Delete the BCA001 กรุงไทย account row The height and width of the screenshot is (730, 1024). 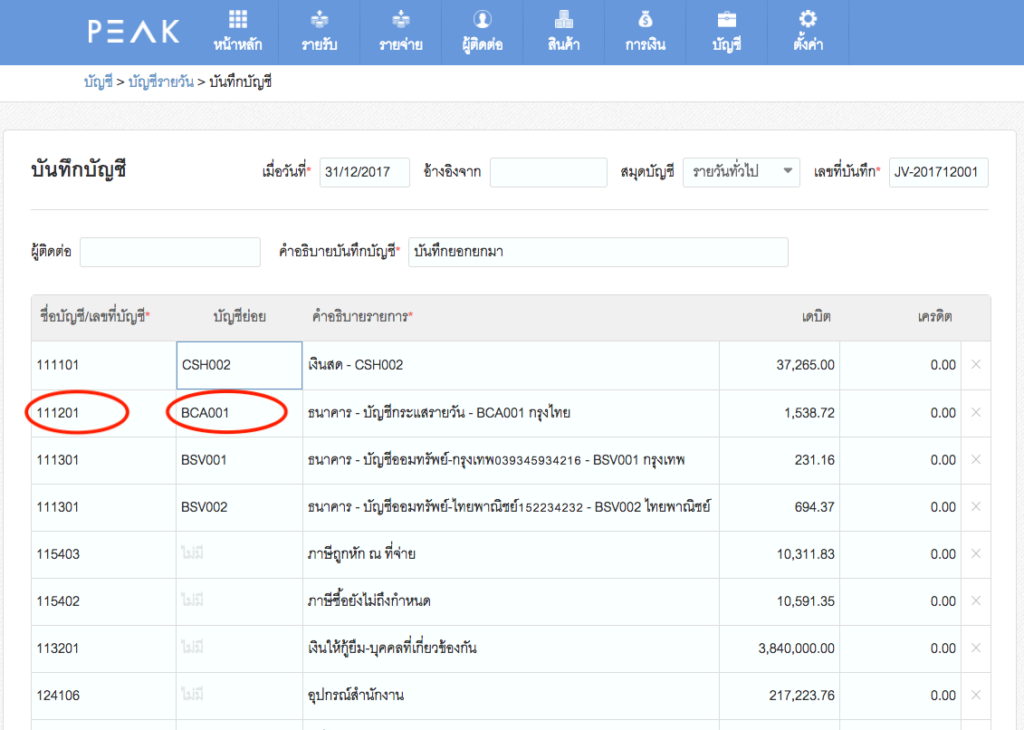pos(975,412)
